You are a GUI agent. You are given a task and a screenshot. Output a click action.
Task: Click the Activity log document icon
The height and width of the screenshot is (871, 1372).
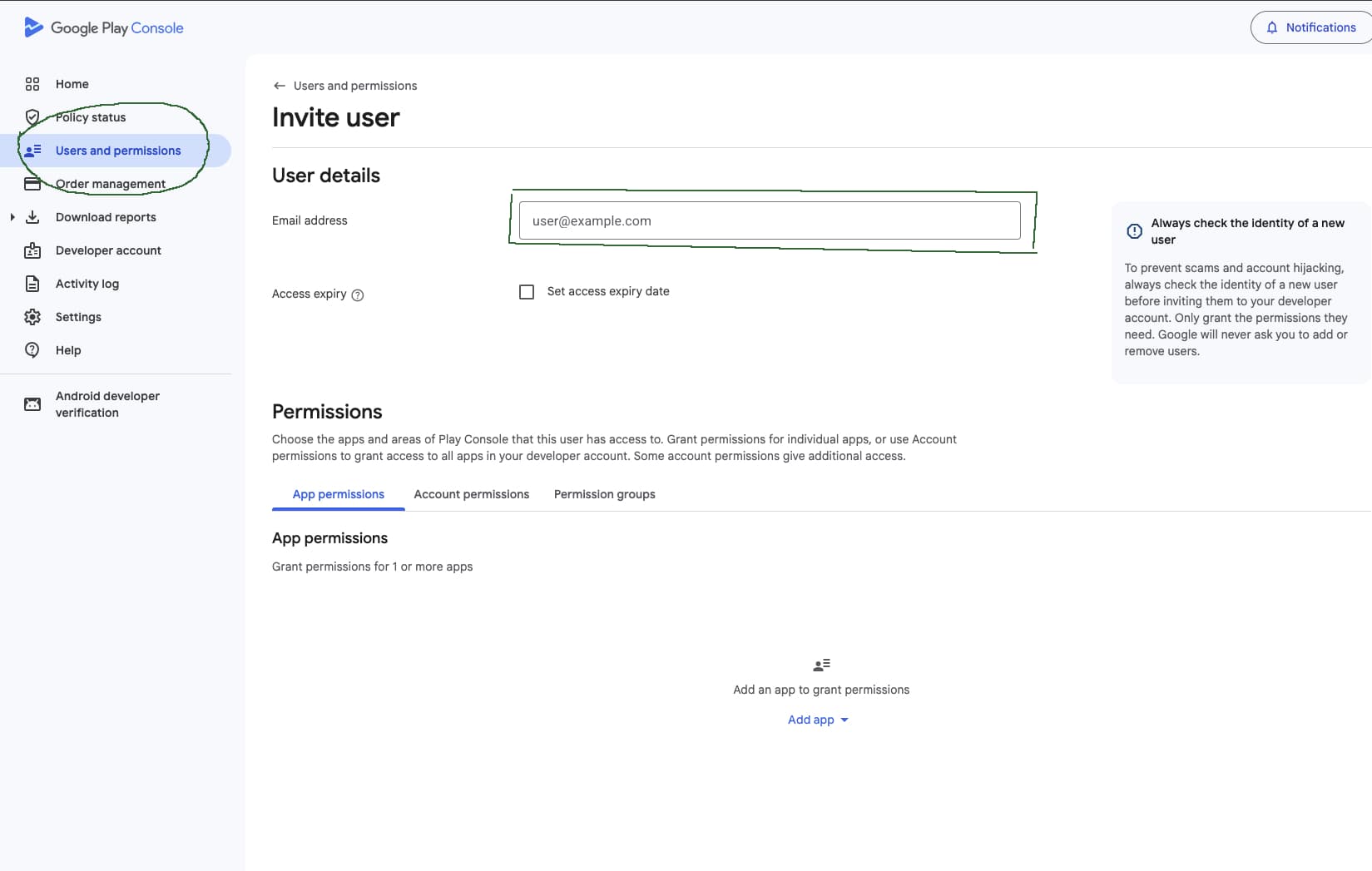coord(32,284)
